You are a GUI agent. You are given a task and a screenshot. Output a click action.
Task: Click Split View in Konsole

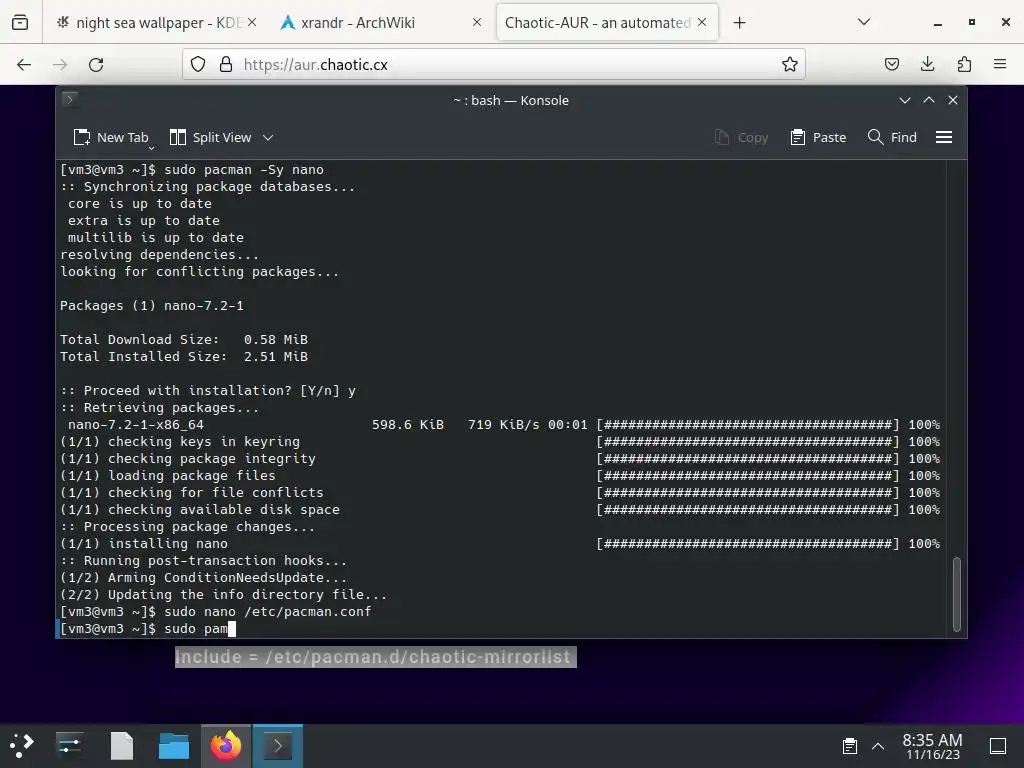(210, 138)
